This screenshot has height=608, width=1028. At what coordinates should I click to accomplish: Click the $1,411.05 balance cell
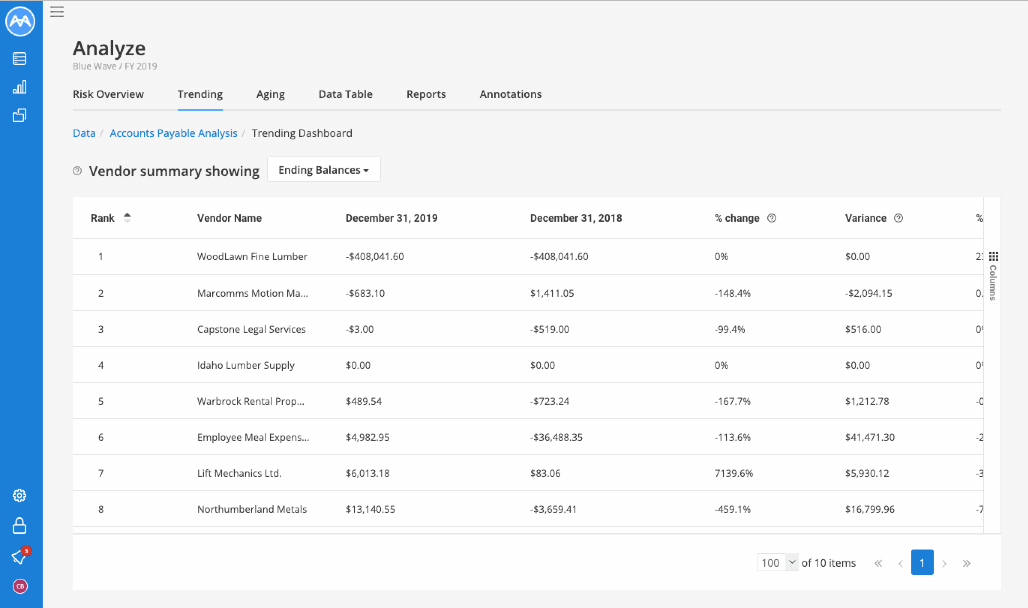[552, 293]
